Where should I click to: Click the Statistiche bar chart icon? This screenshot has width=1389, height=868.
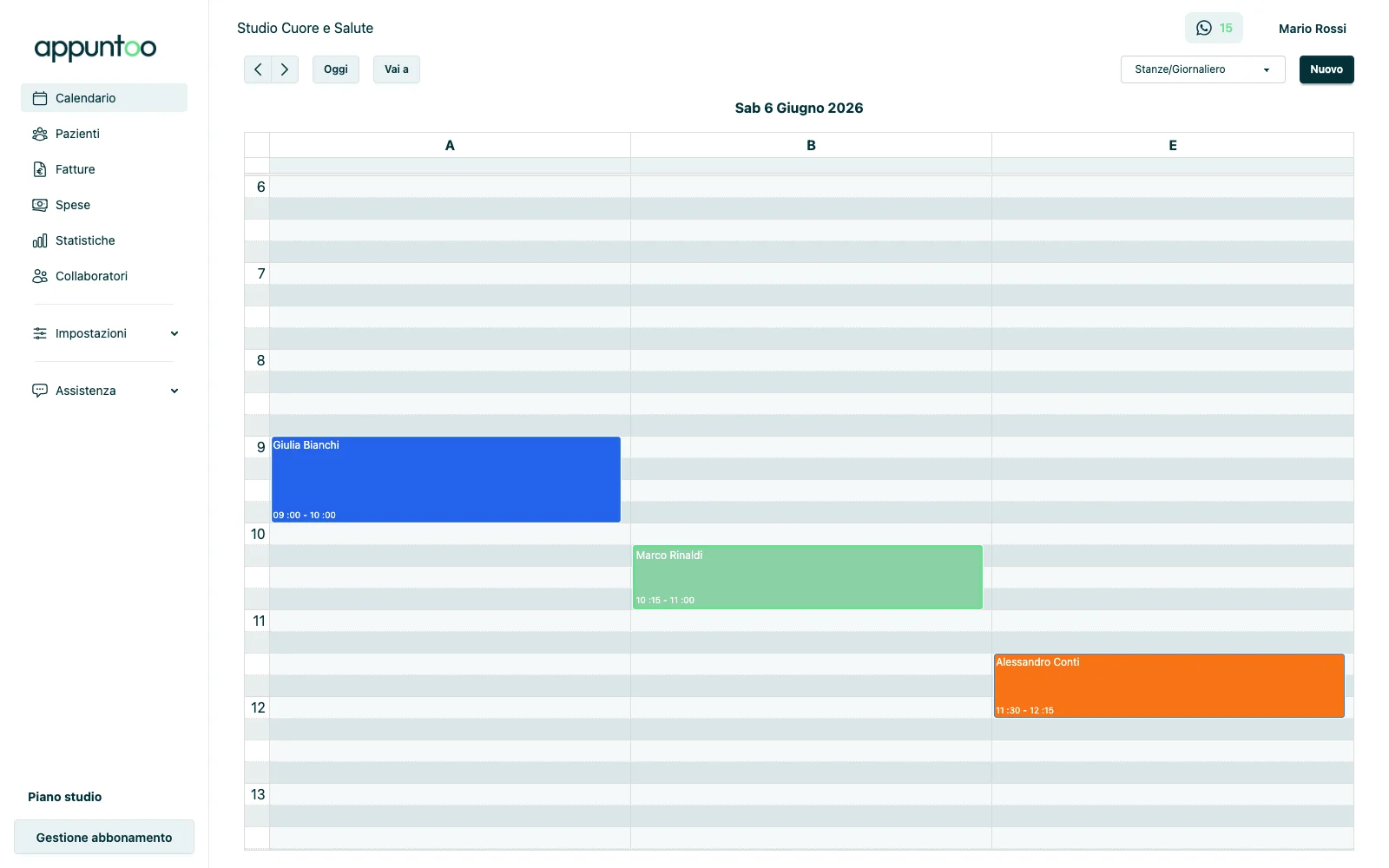coord(40,240)
